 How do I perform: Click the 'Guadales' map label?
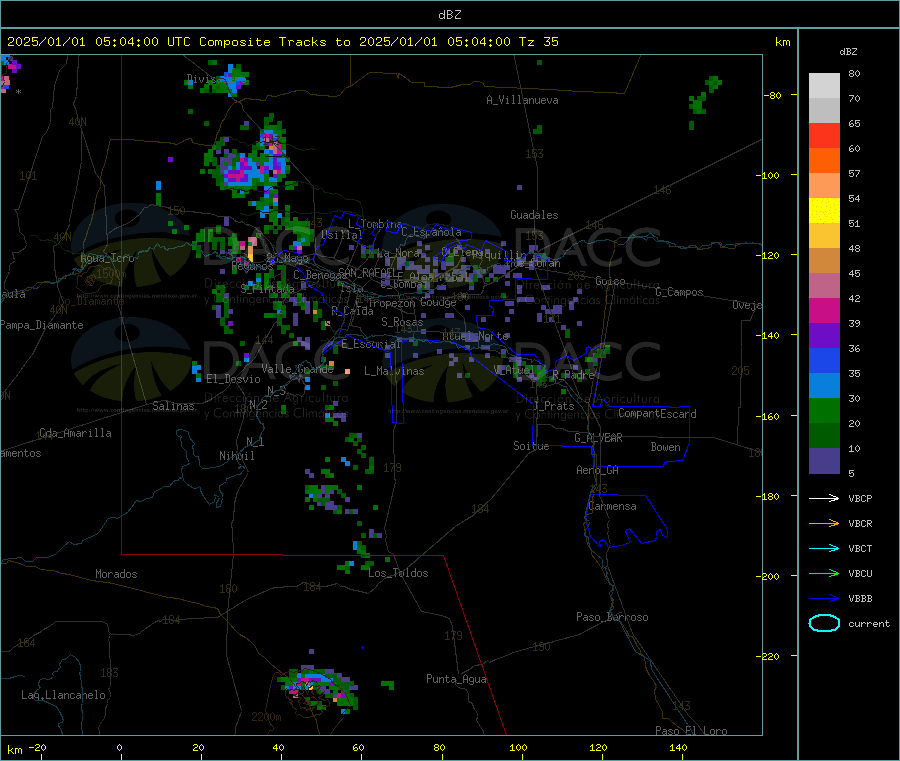coord(534,215)
